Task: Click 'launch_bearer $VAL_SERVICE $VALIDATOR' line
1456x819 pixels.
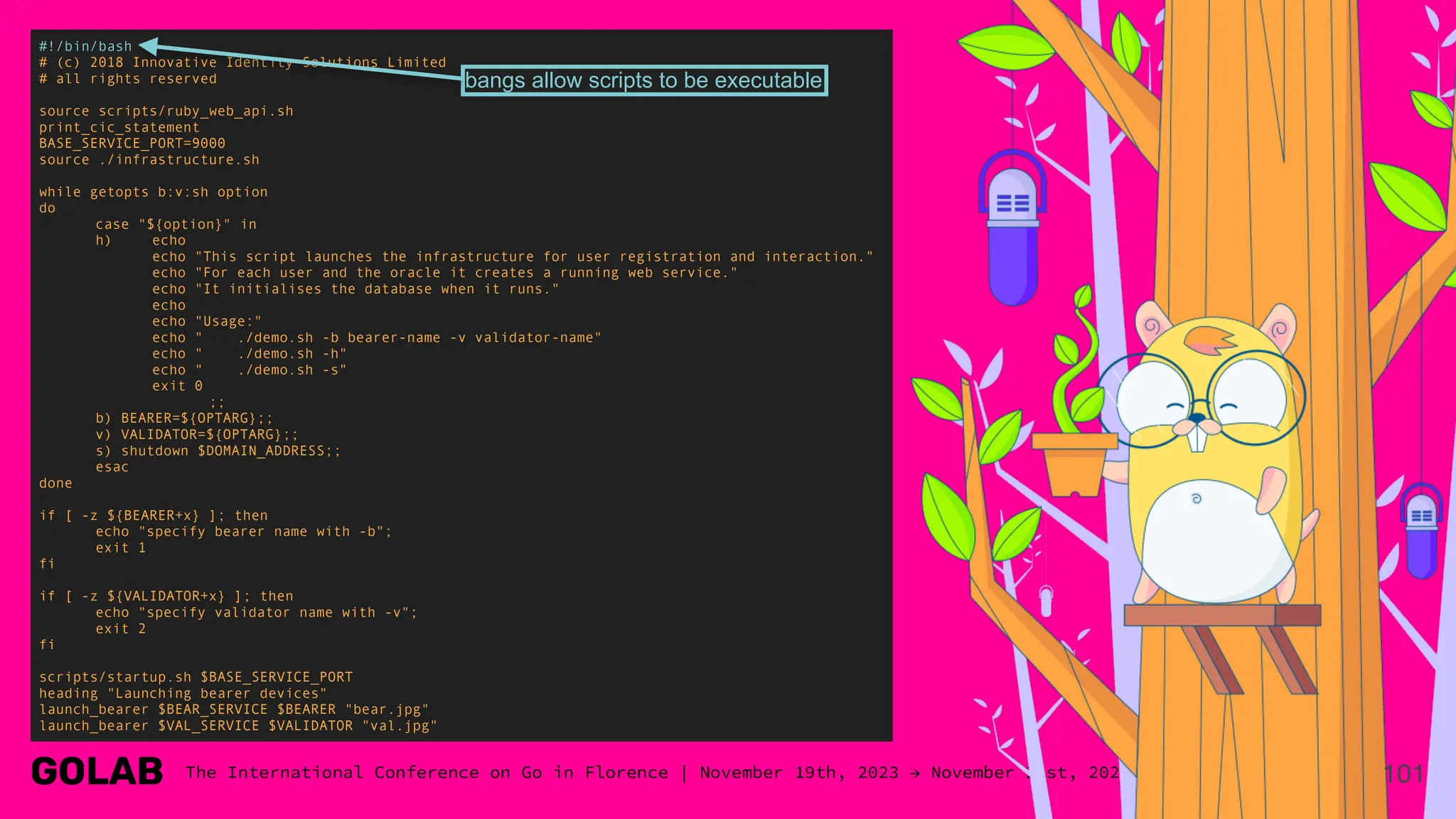Action: click(x=238, y=726)
